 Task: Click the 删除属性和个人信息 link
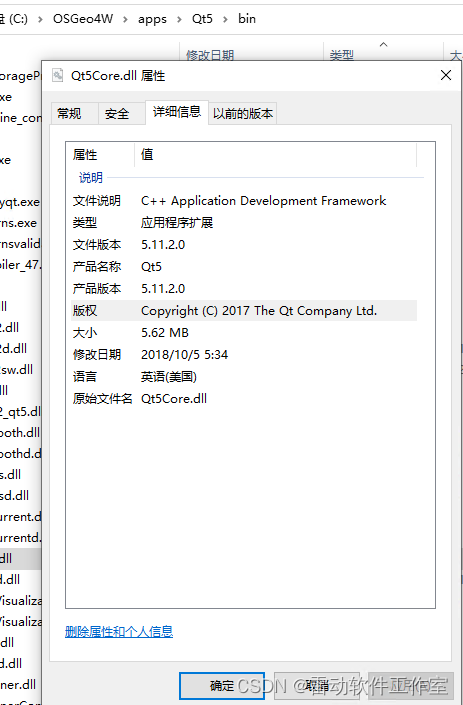(x=119, y=632)
